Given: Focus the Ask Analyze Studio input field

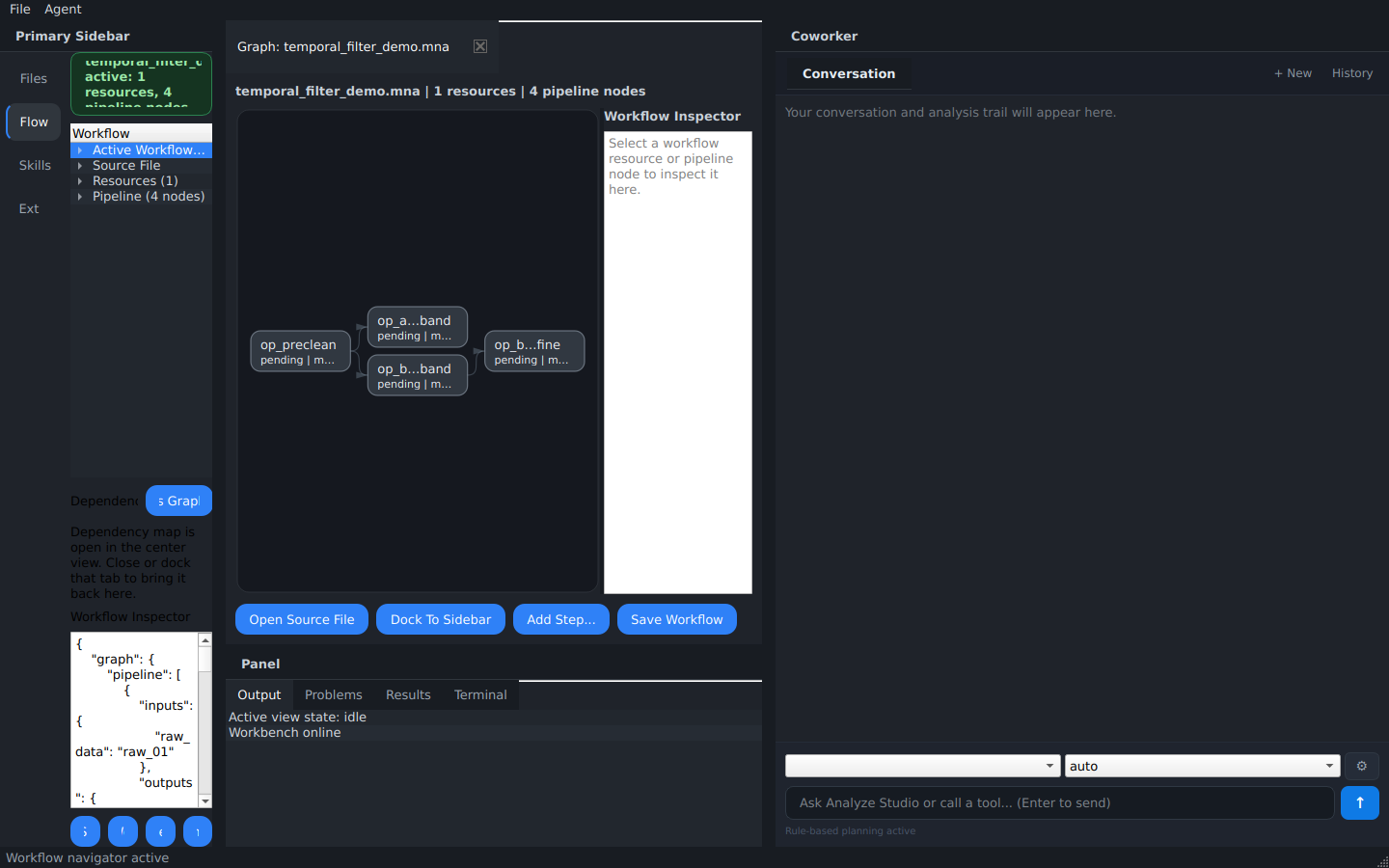Looking at the screenshot, I should point(1060,802).
